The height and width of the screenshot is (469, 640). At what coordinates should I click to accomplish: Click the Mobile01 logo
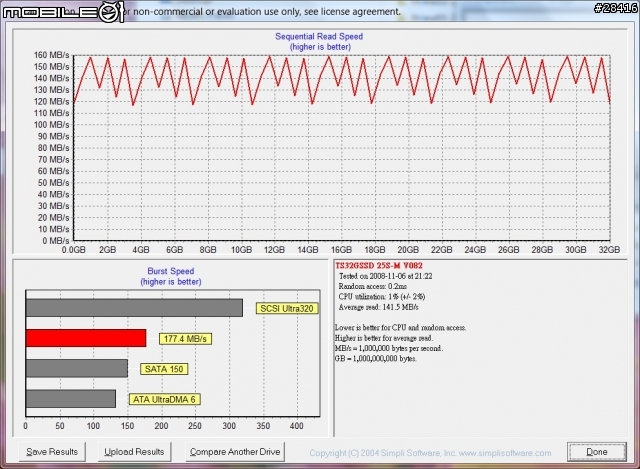point(63,12)
